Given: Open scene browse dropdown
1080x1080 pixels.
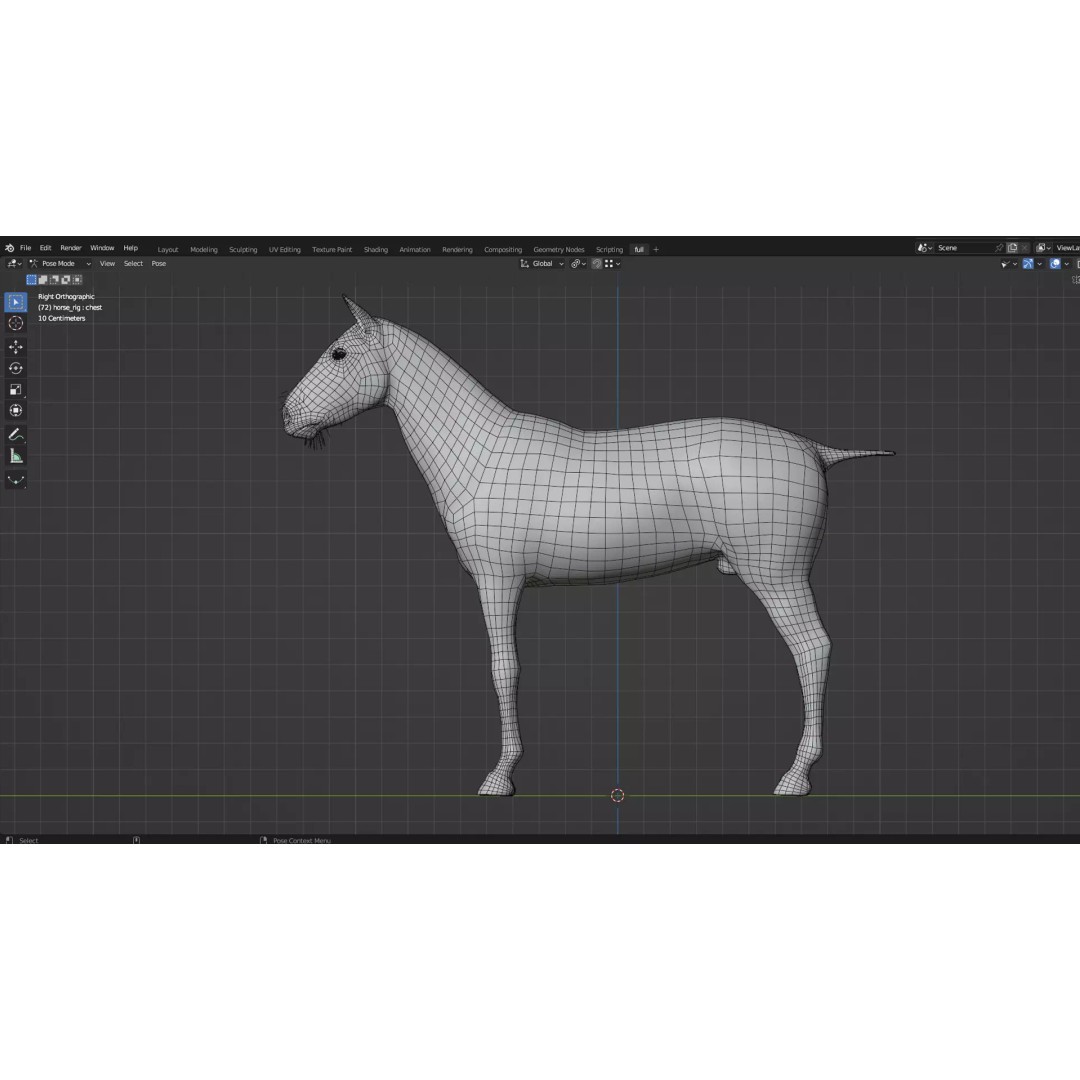Looking at the screenshot, I should [924, 248].
